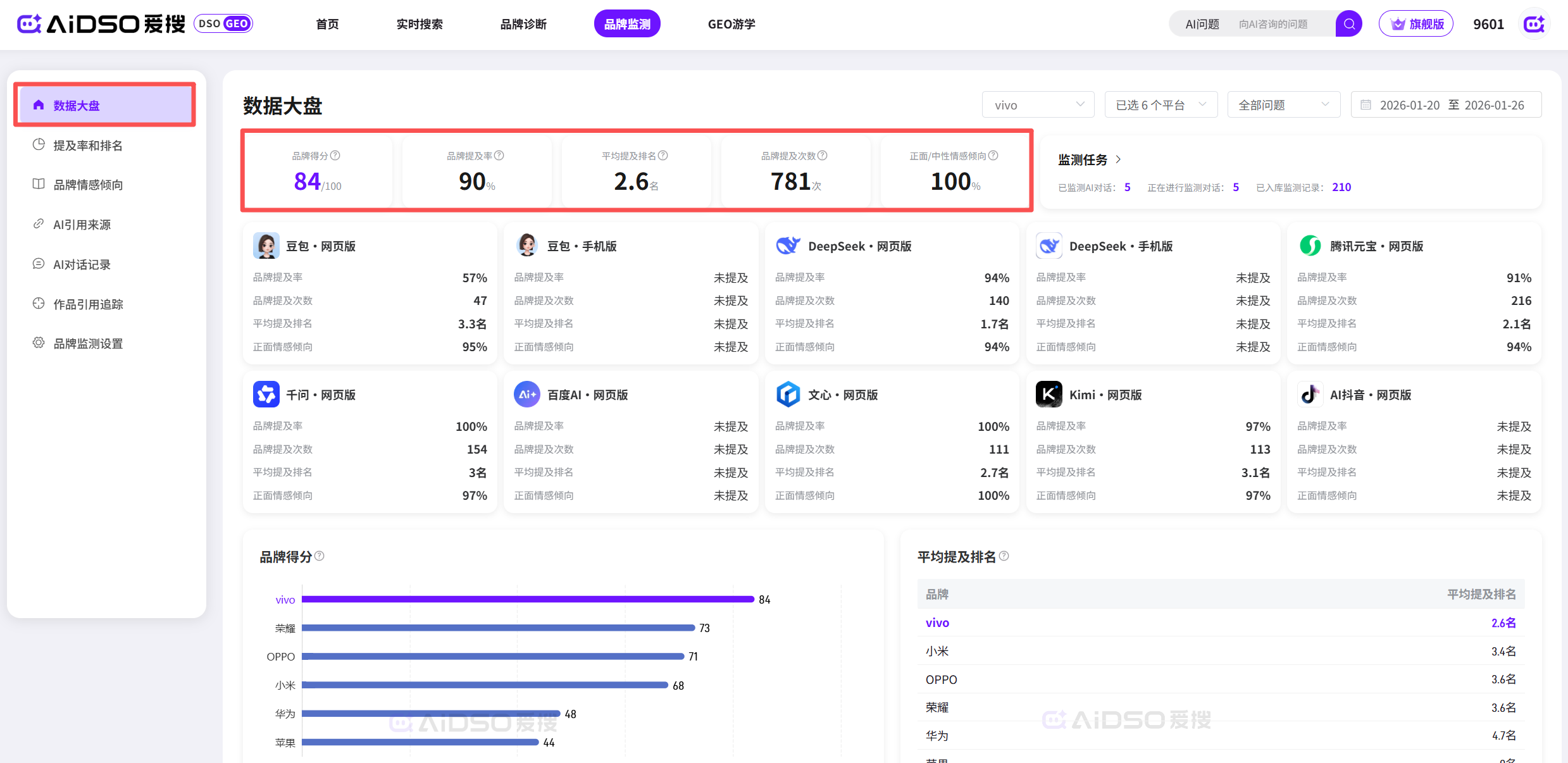This screenshot has width=1568, height=763.
Task: Click the purple search magnifier icon
Action: [x=1348, y=24]
